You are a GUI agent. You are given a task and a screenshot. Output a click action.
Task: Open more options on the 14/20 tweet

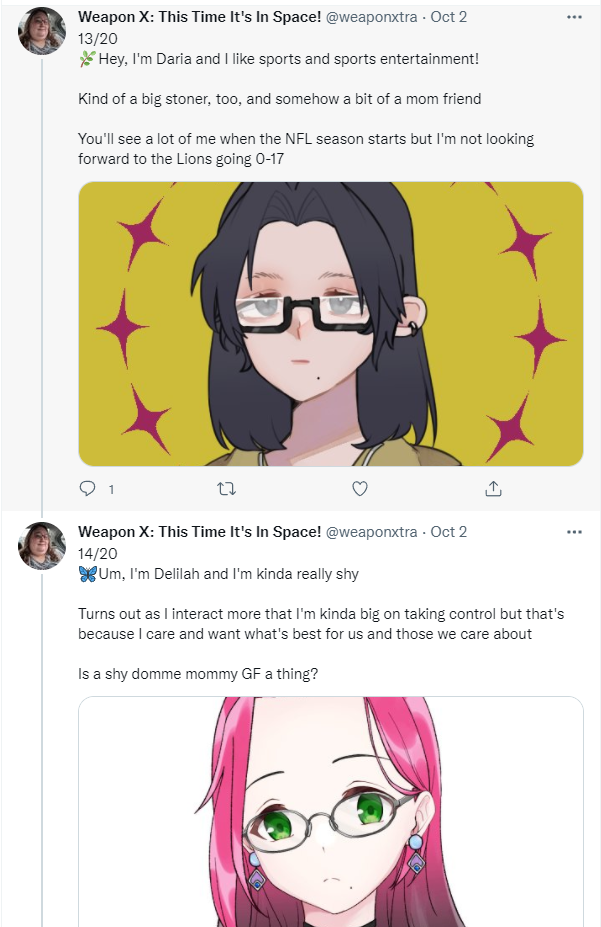pos(574,532)
